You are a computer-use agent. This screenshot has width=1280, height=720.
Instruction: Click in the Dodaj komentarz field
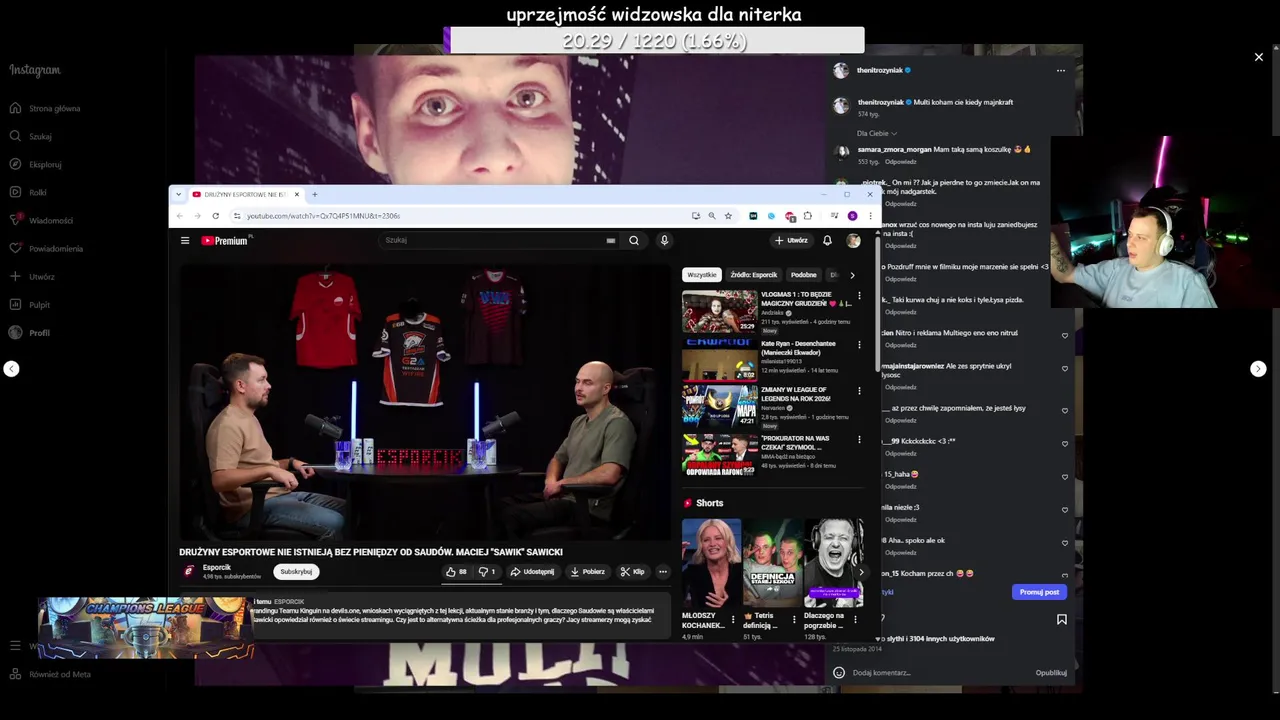point(940,673)
